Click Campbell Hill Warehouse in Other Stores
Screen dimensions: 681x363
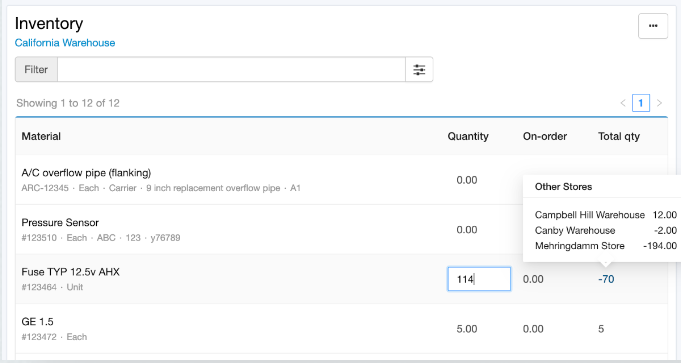(589, 215)
